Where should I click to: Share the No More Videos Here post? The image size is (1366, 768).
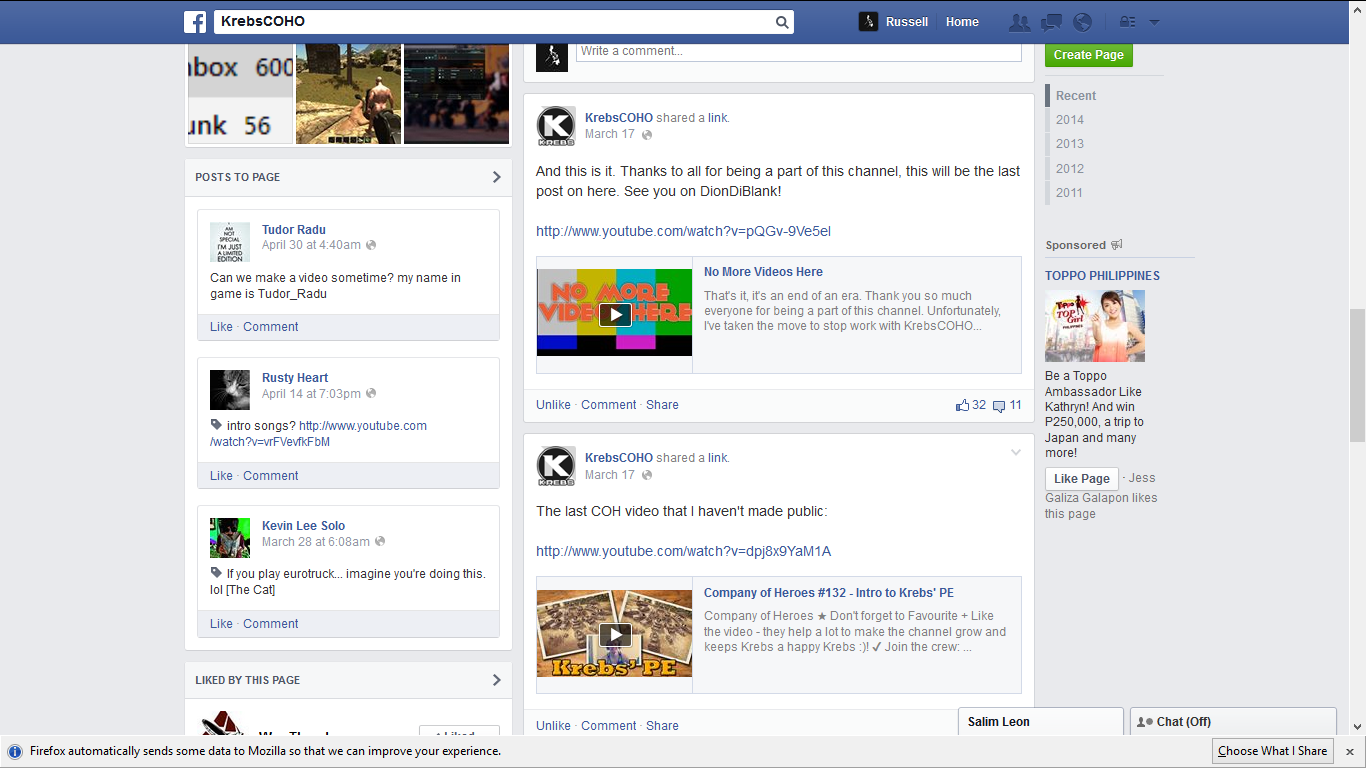(662, 405)
